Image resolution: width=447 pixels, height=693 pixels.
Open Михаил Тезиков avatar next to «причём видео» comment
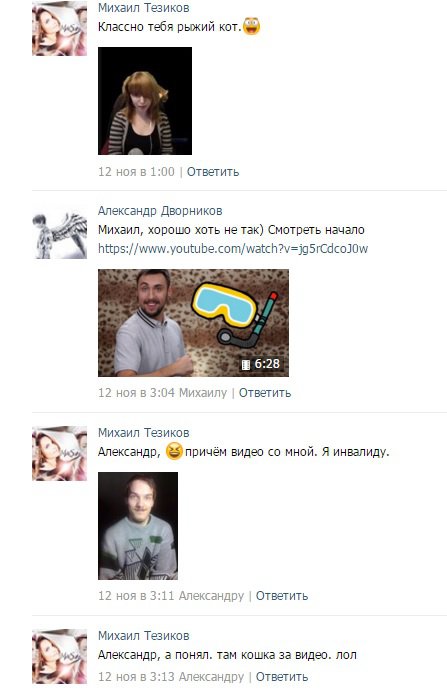click(59, 453)
